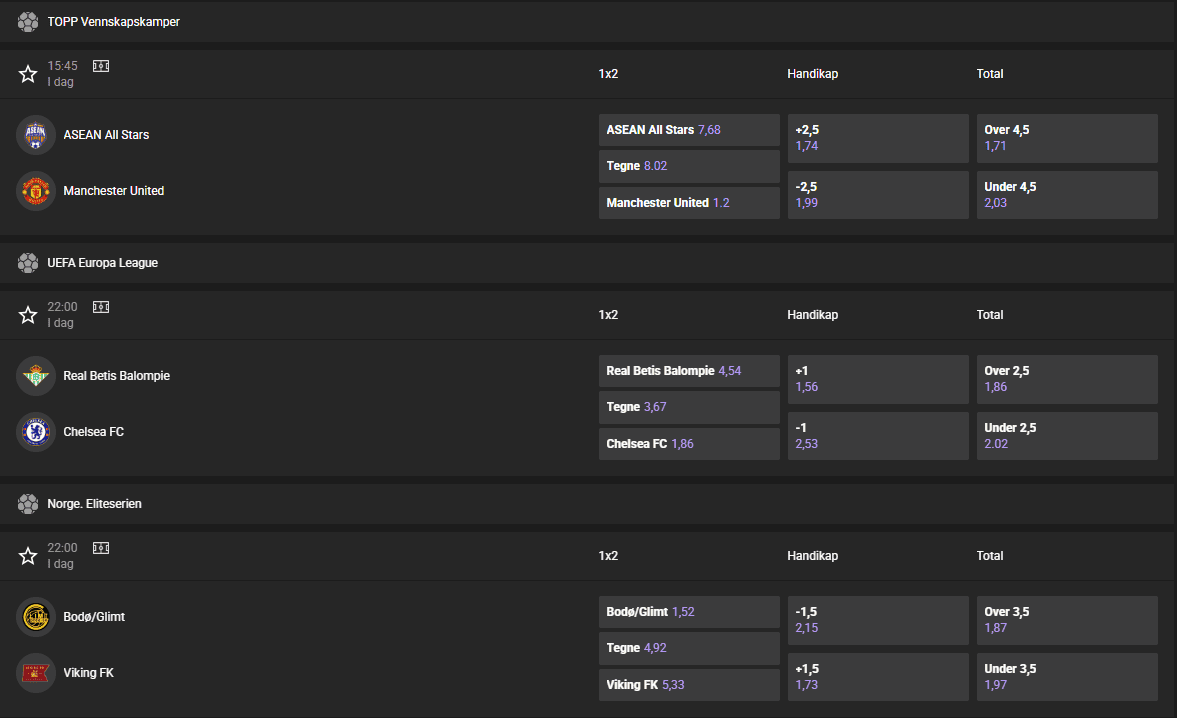Open pitch view icon for the 15:45 match
Viewport: 1177px width, 718px height.
coord(101,66)
